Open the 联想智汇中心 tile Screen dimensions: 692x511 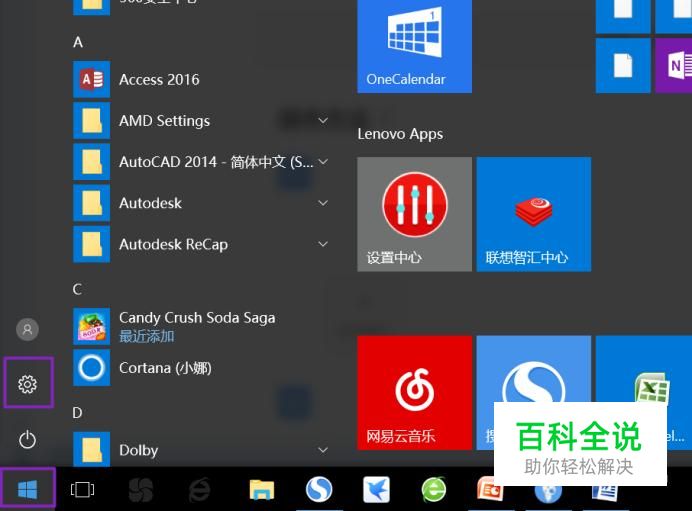click(534, 214)
